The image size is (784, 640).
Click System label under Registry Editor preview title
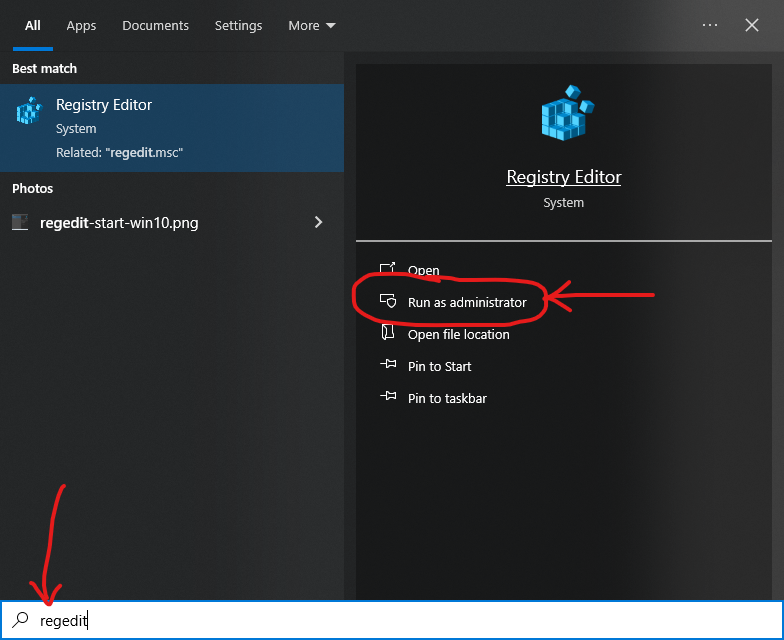(564, 202)
